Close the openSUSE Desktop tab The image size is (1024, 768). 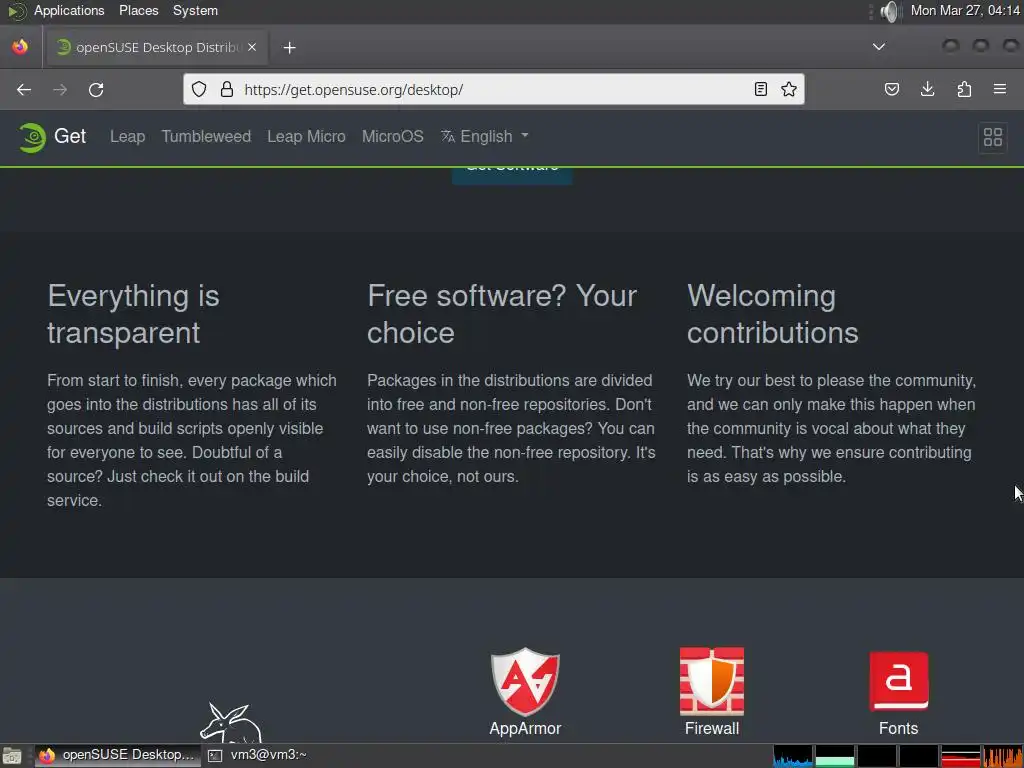point(252,47)
